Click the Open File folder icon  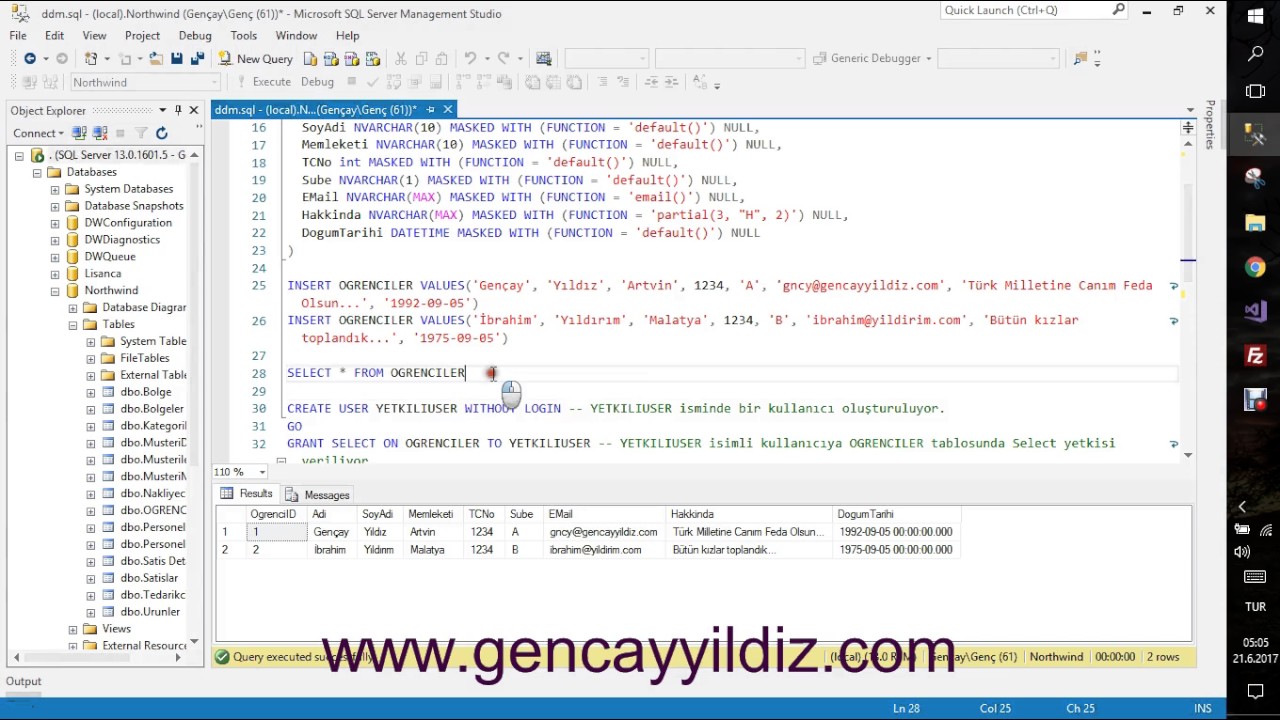click(155, 59)
